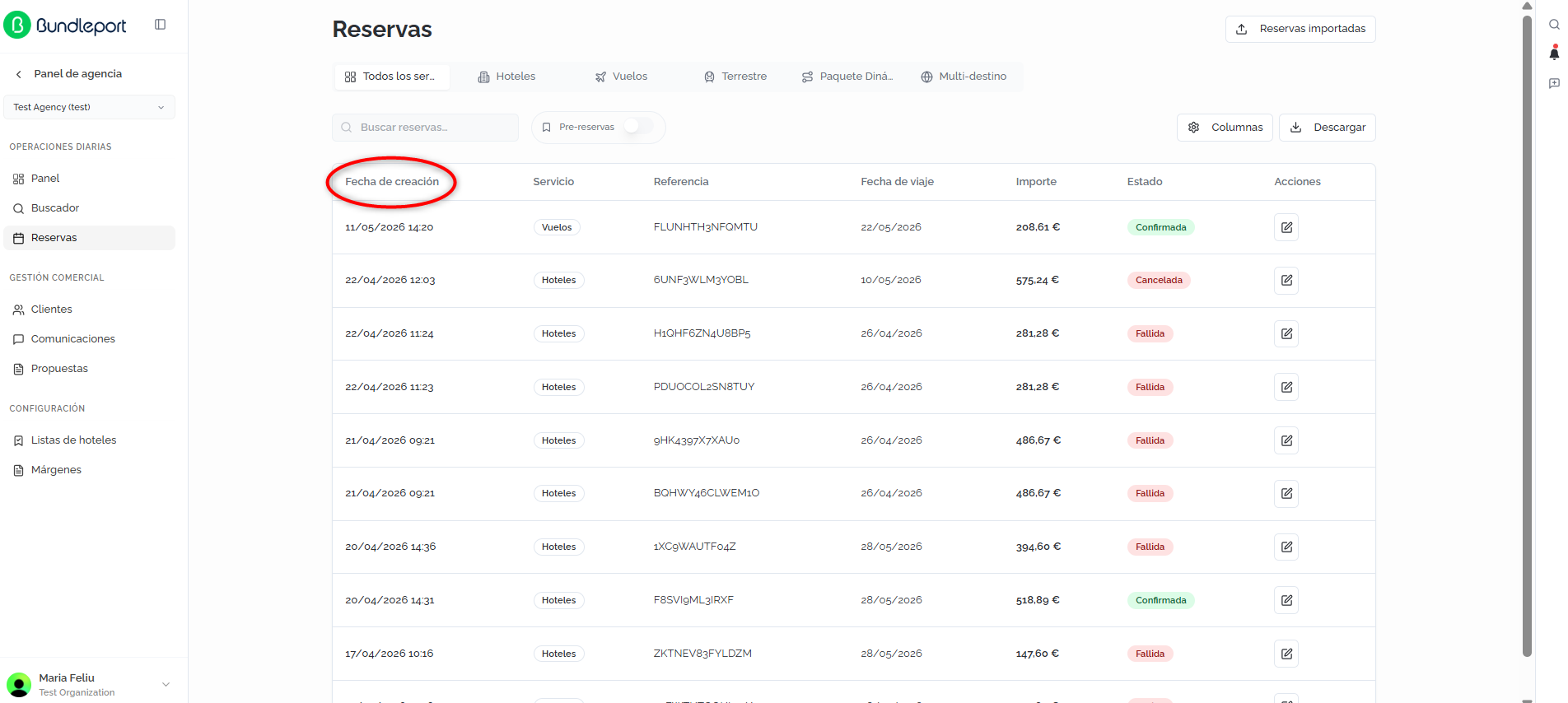Expand the Maria Feliu user menu
This screenshot has width=1568, height=703.
click(166, 684)
